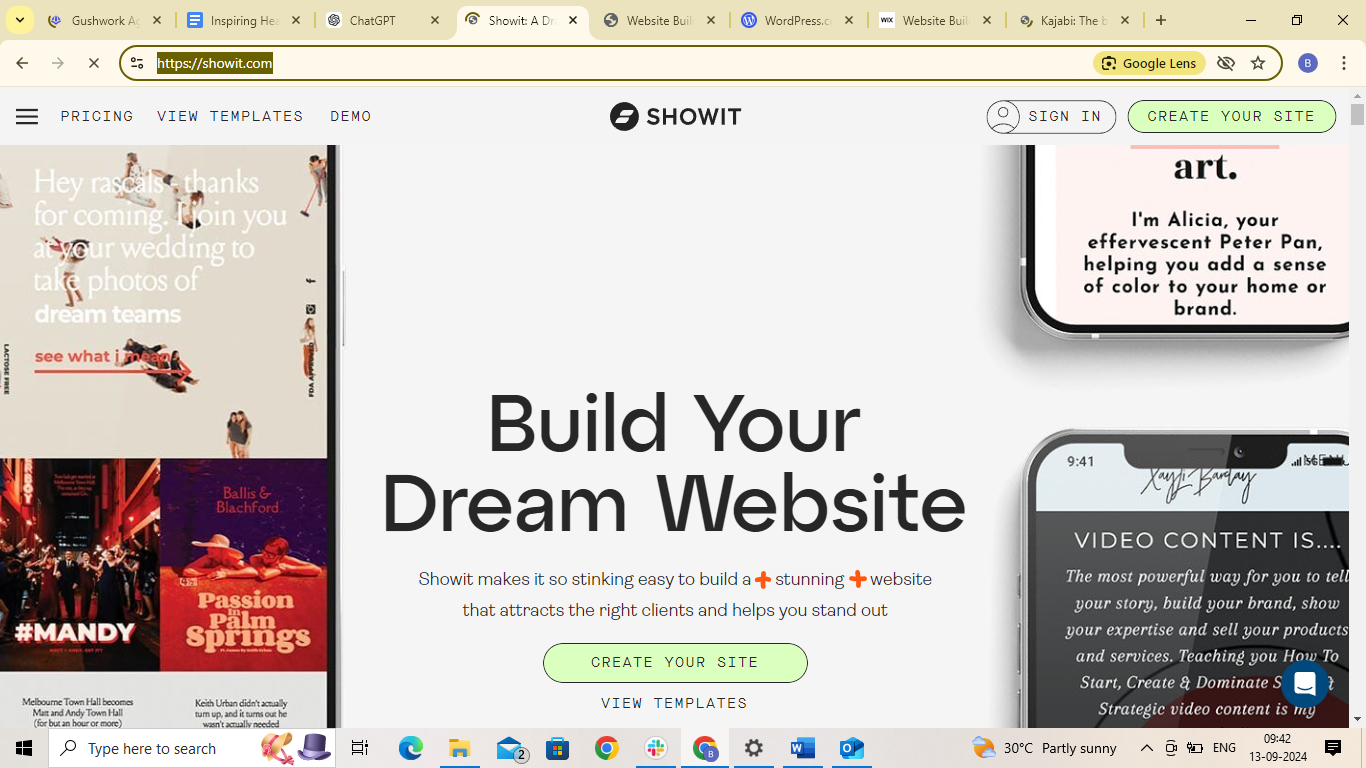The height and width of the screenshot is (768, 1366).
Task: Go back to previous page
Action: pos(22,63)
